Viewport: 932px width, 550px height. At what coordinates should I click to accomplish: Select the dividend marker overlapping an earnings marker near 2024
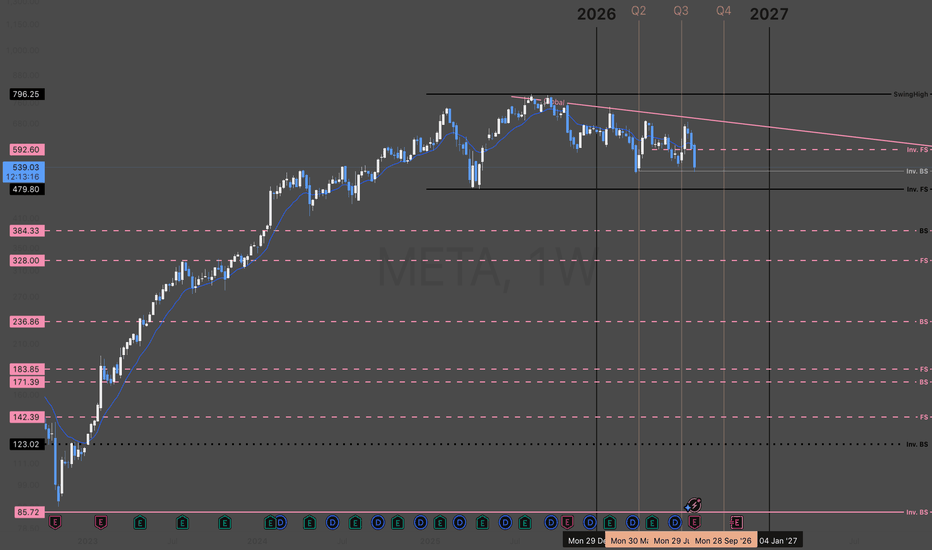[x=281, y=523]
